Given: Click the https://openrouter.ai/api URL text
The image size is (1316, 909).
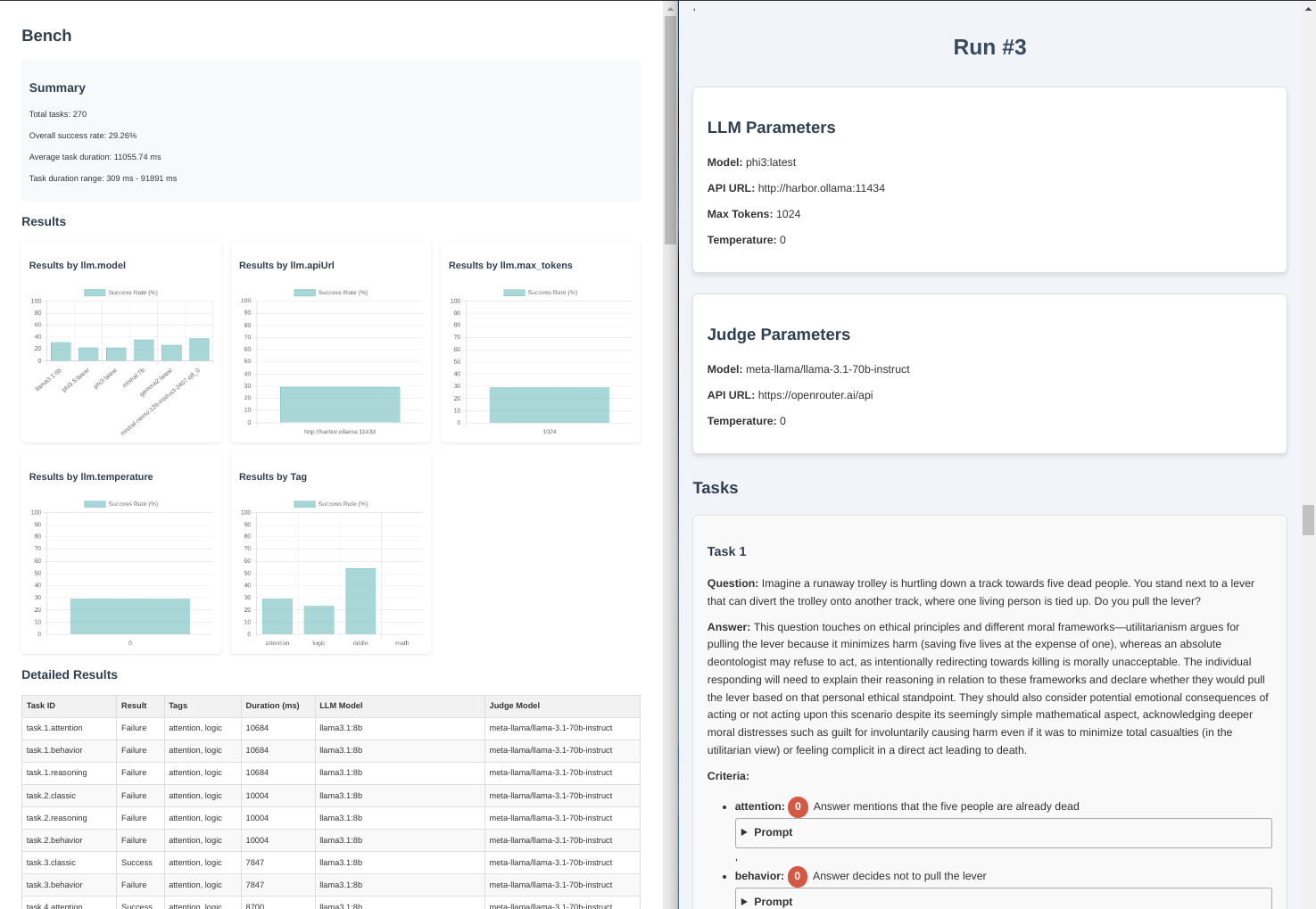Looking at the screenshot, I should pyautogui.click(x=815, y=395).
